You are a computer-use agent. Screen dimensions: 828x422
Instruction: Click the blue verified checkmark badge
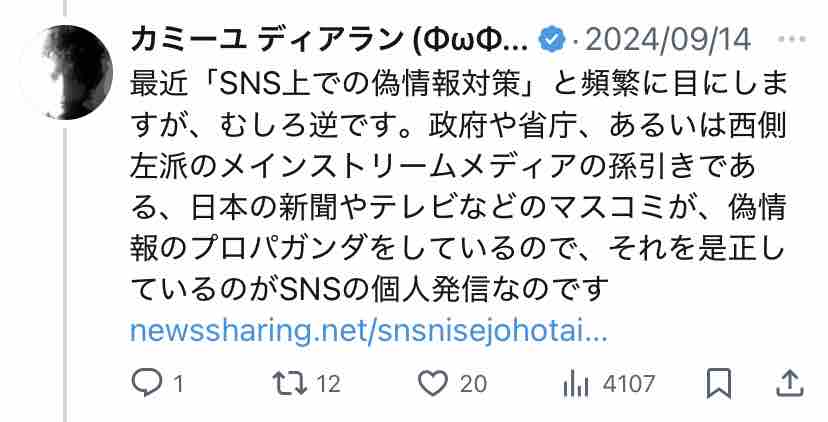pos(551,40)
